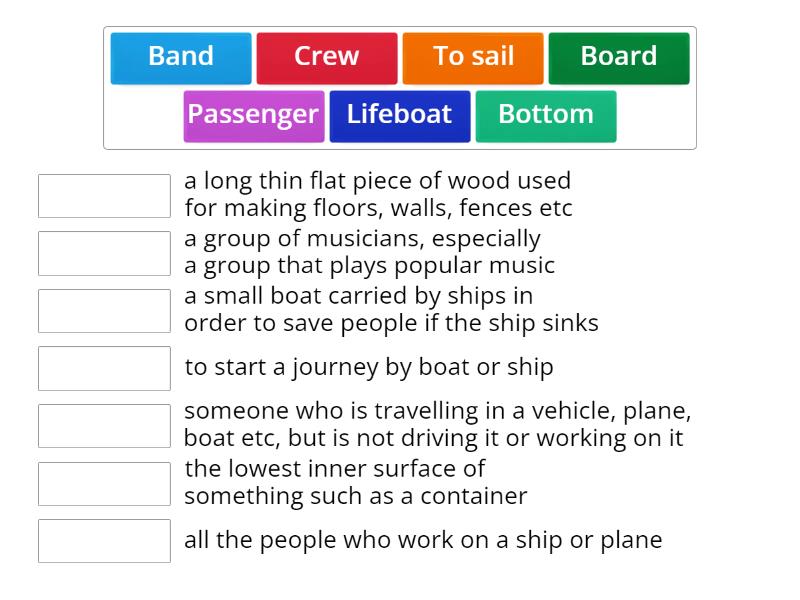Select the Crew word tile
Image resolution: width=800 pixels, height=600 pixels.
(327, 58)
